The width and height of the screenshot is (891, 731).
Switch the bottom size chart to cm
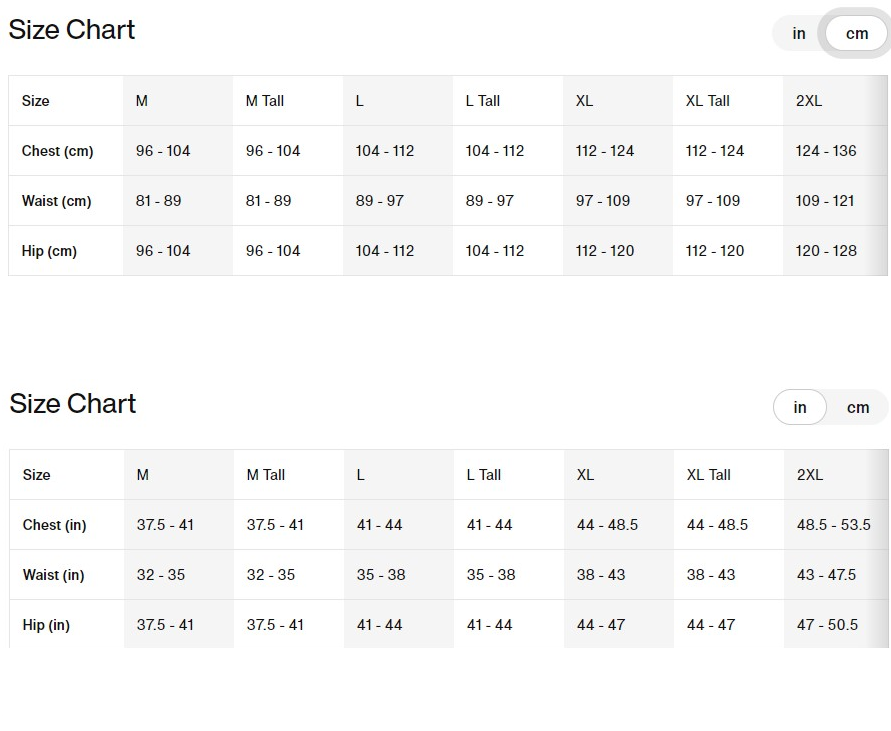[x=858, y=408]
